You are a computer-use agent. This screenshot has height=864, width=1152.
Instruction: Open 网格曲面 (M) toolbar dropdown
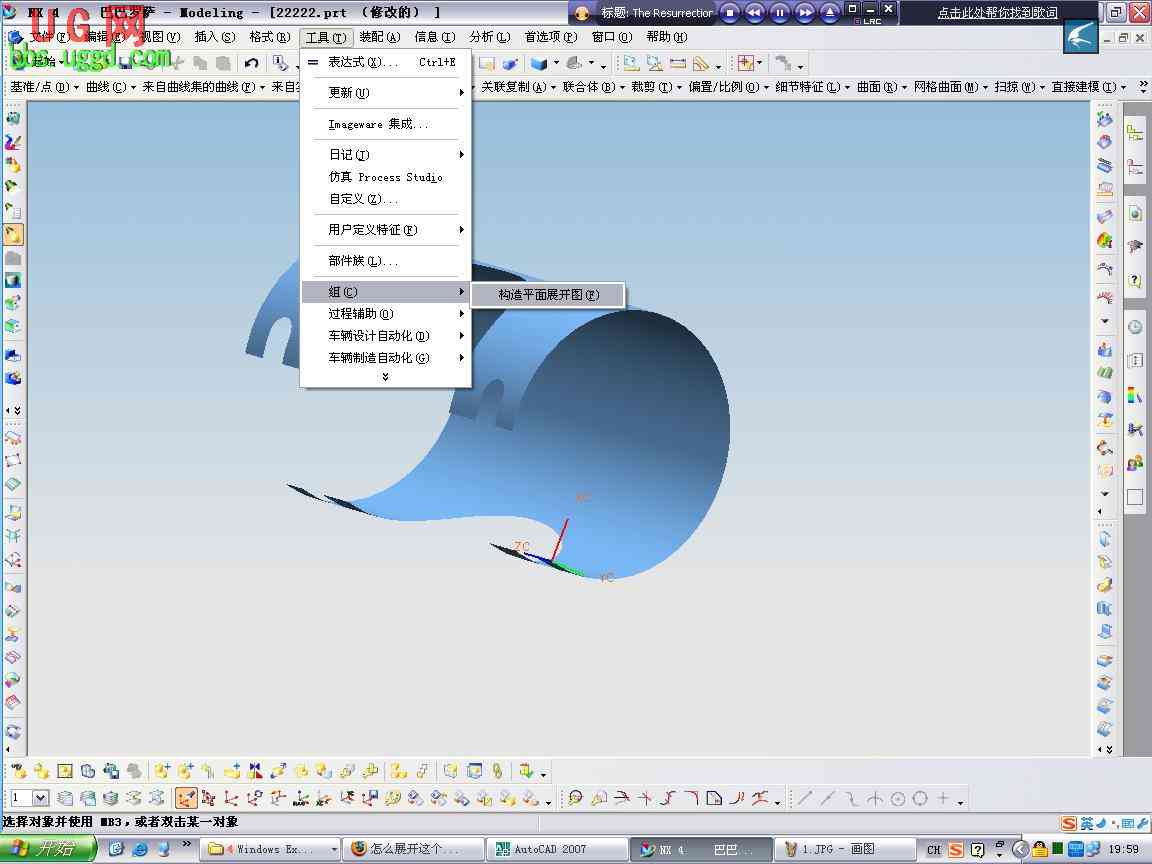pyautogui.click(x=951, y=87)
